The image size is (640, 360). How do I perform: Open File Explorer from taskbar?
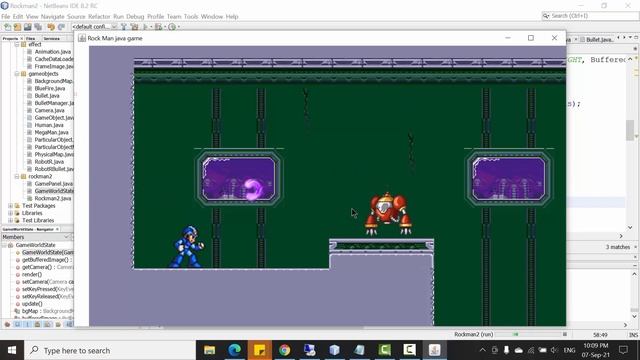[209, 350]
